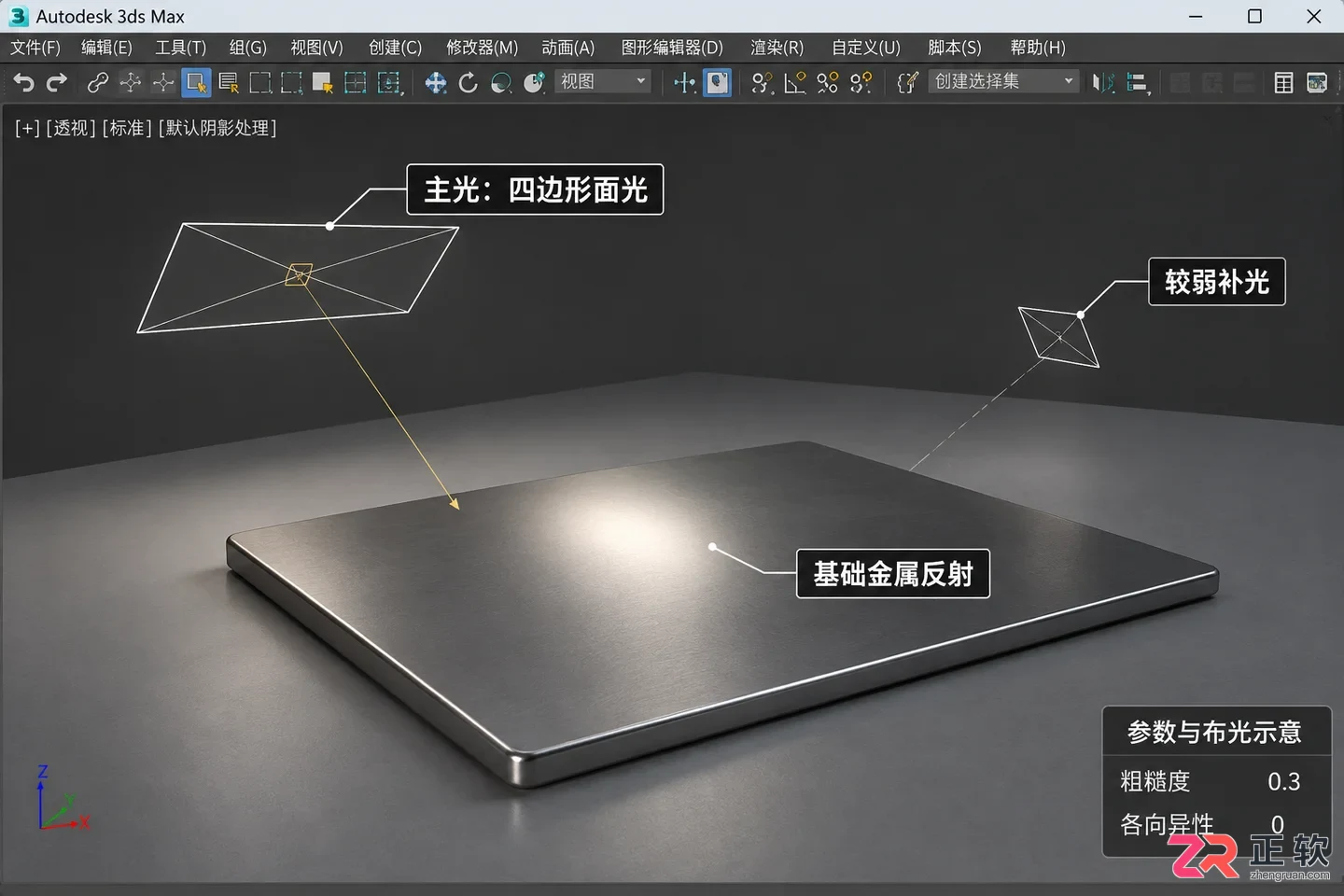The image size is (1344, 896).
Task: Choose the white dashed rectangular selection region tool
Action: click(x=260, y=83)
